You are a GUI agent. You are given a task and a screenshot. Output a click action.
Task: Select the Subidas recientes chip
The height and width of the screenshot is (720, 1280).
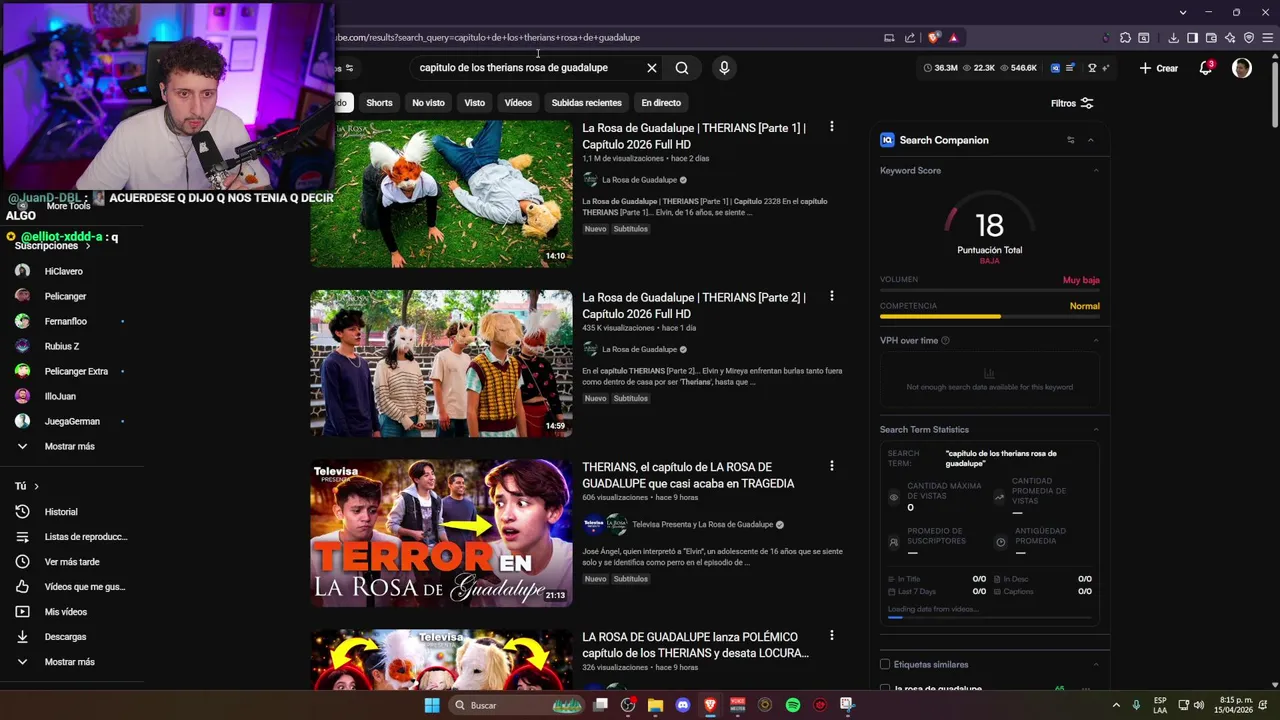(586, 103)
